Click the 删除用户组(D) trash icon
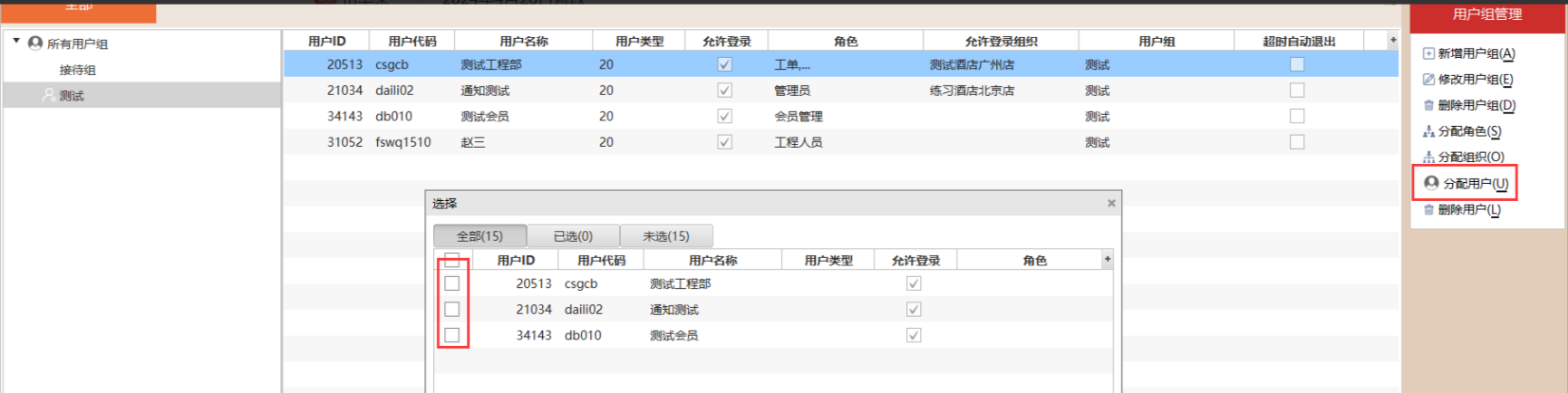Viewport: 1568px width, 393px height. [x=1428, y=106]
